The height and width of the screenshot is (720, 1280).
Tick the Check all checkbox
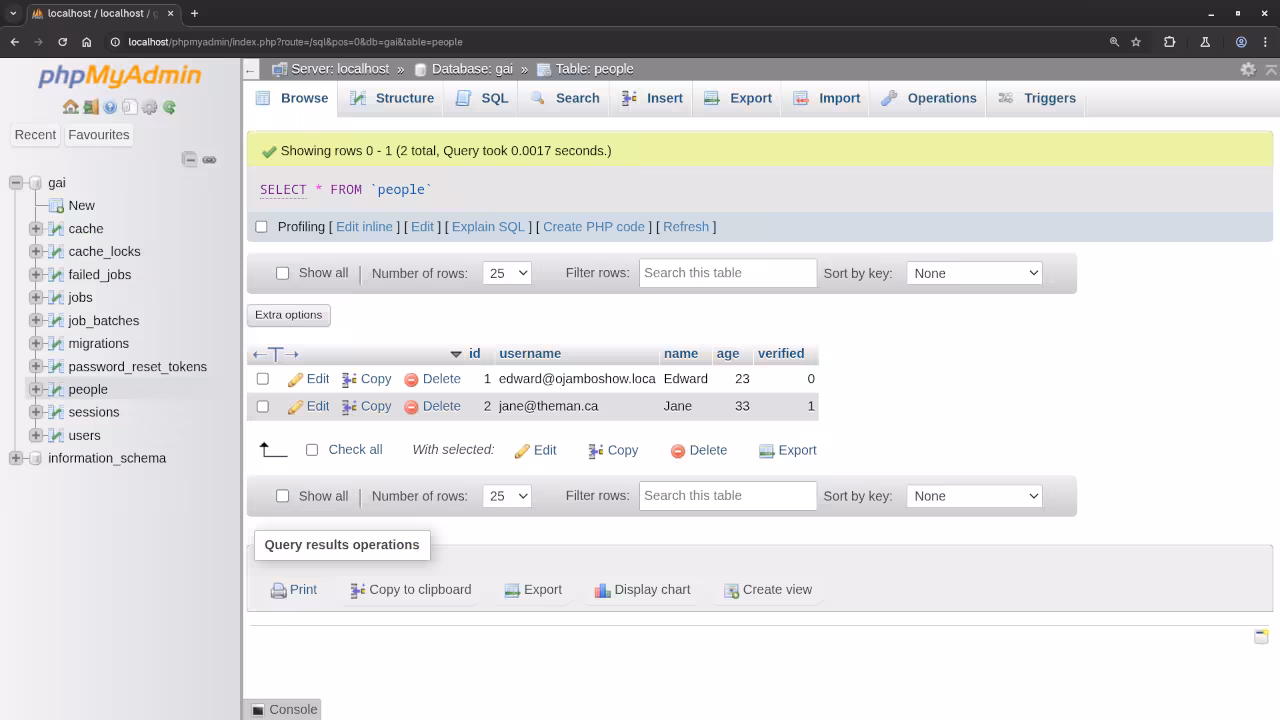(x=312, y=450)
